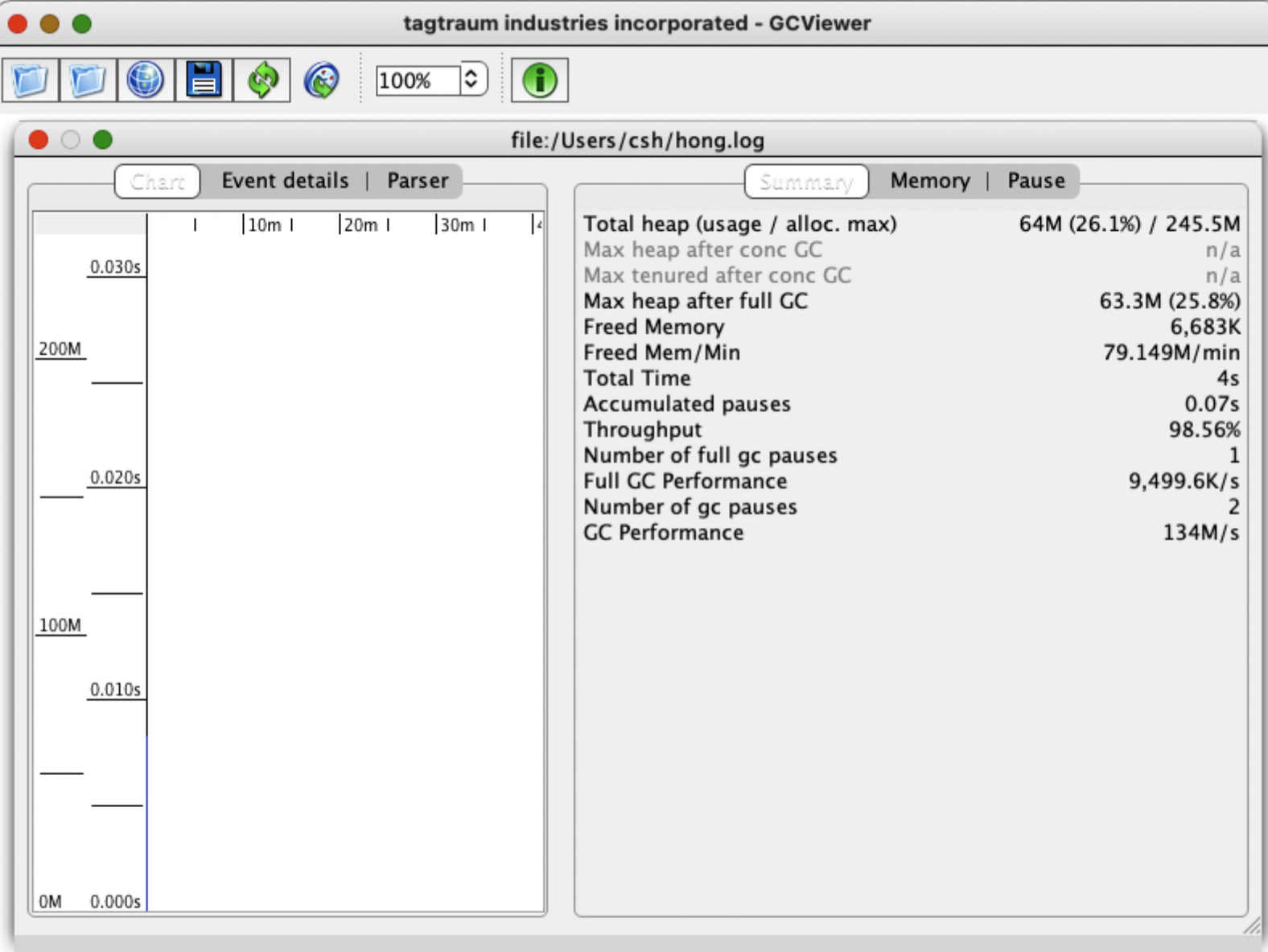
Task: Close the main GCViewer window
Action: pos(18,23)
